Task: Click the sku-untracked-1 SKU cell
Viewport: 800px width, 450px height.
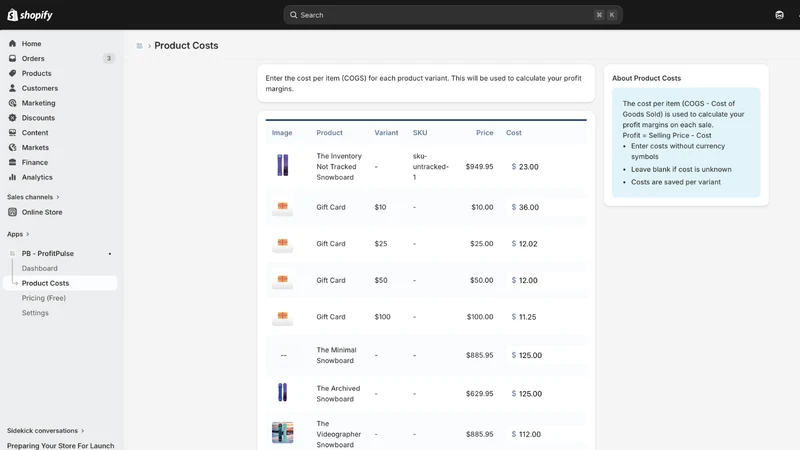Action: click(431, 166)
